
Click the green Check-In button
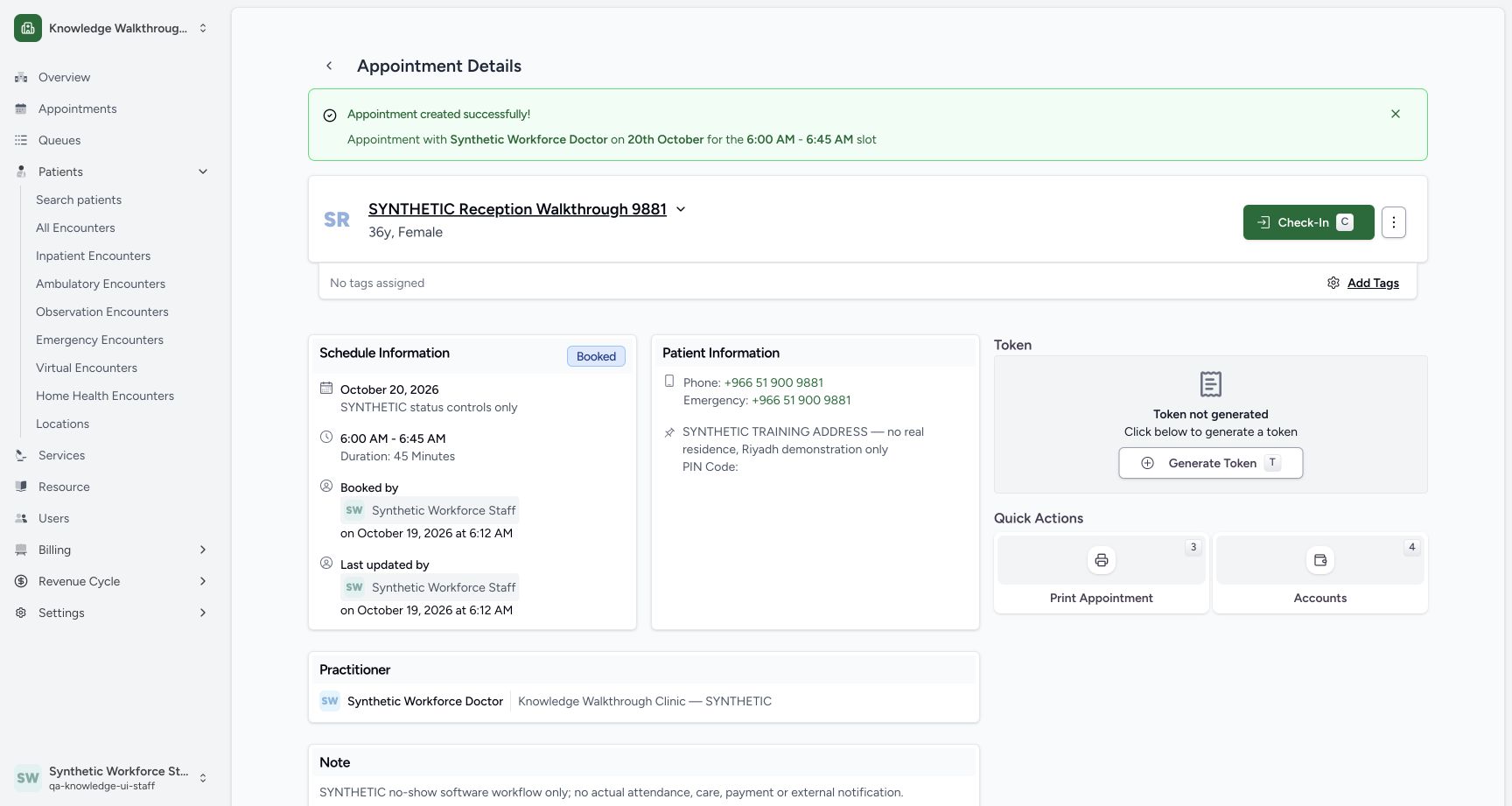click(1308, 222)
